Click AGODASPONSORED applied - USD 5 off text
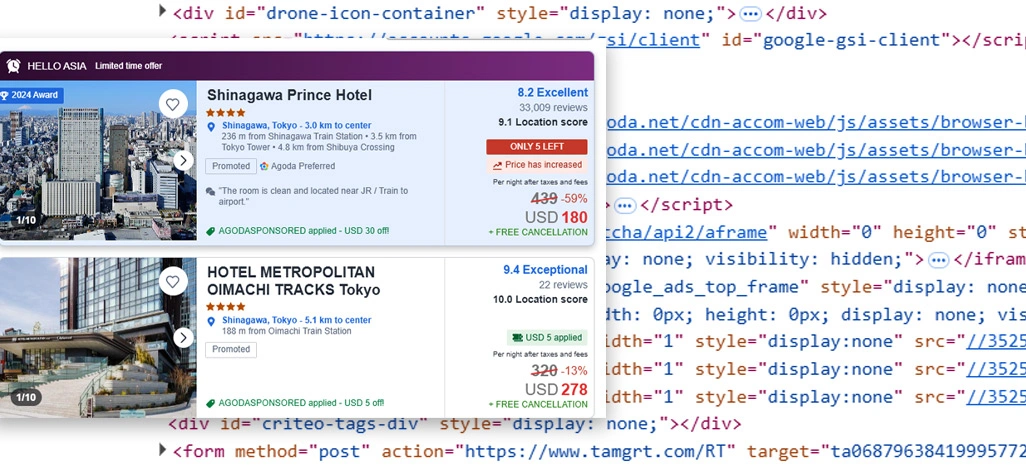This screenshot has width=1026, height=466. (x=301, y=403)
